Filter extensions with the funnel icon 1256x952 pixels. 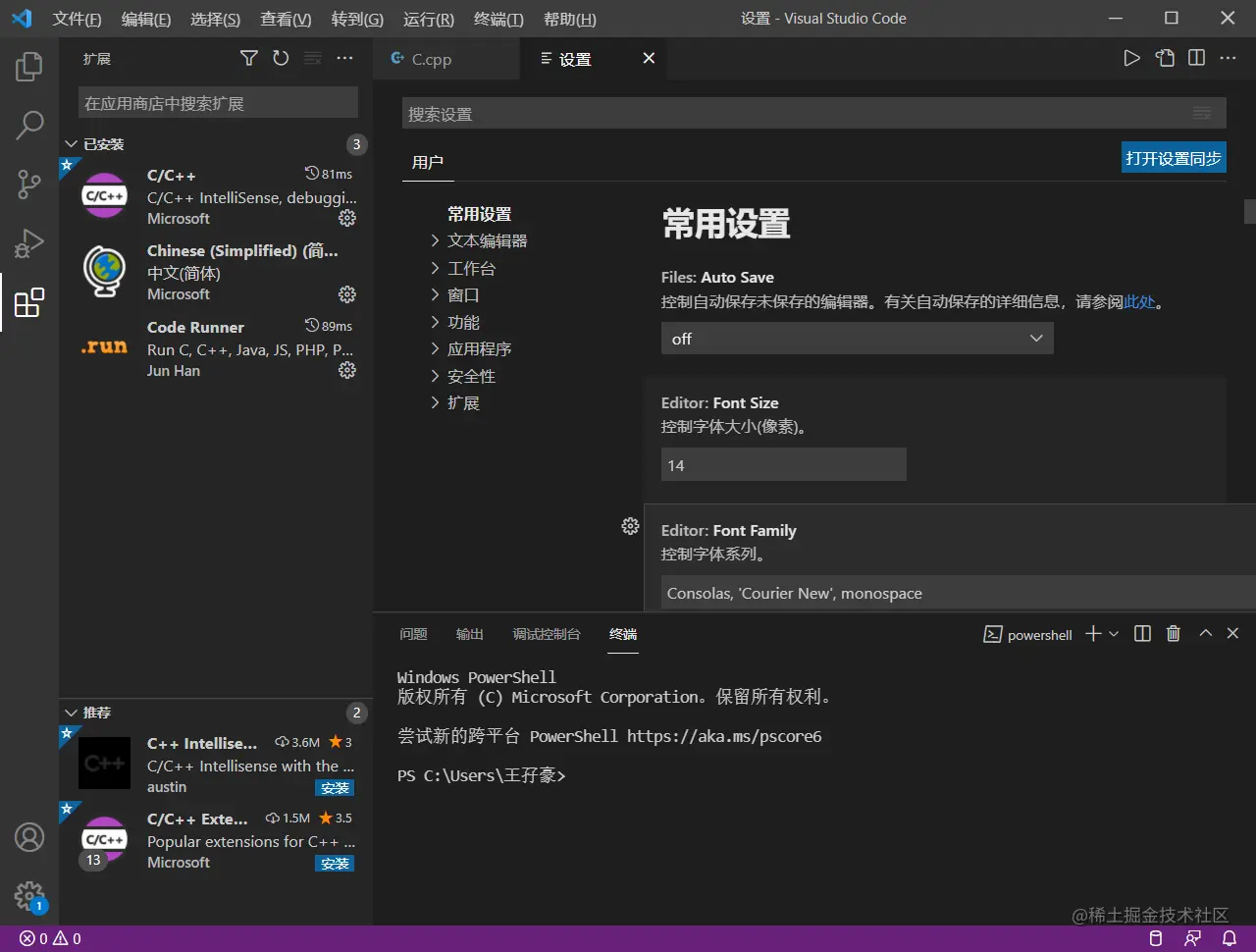249,59
